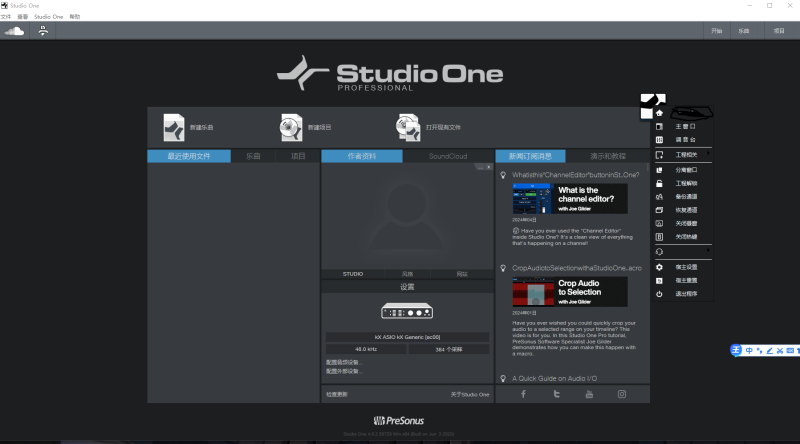The image size is (800, 444).
Task: Click the audio interface device image
Action: [x=407, y=311]
